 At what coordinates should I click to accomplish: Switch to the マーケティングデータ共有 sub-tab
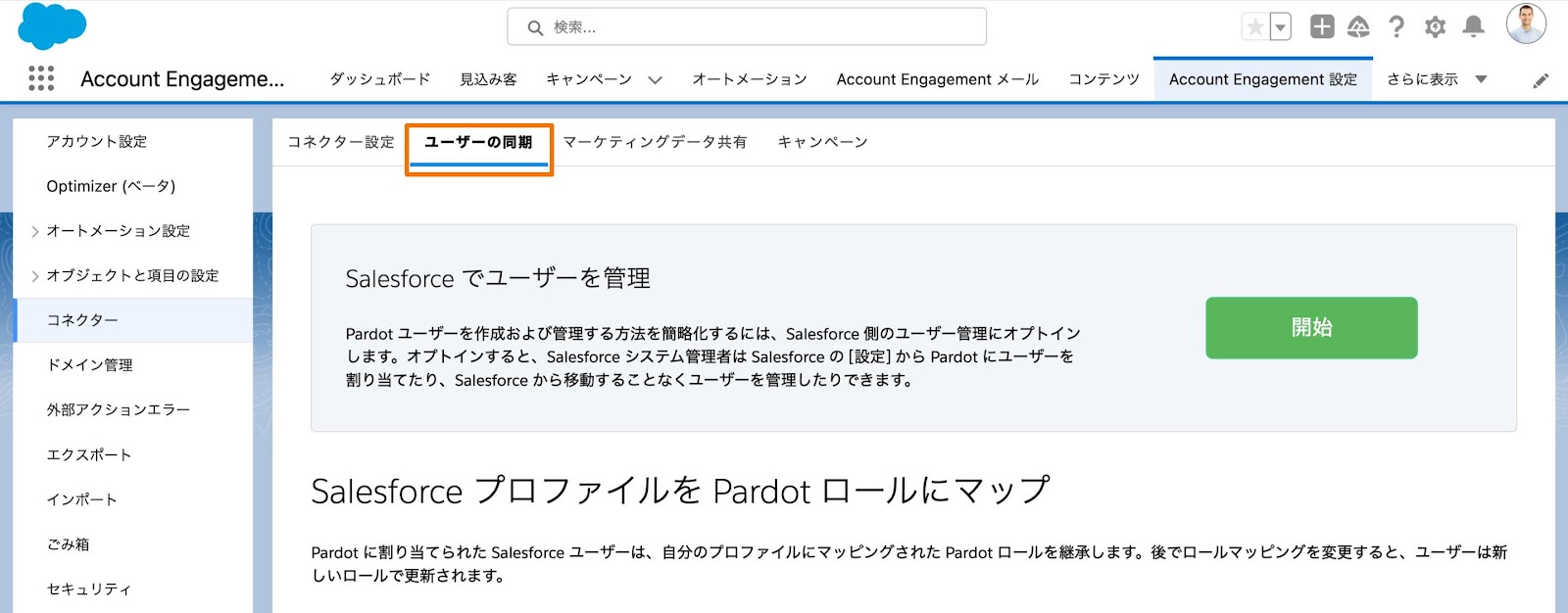655,142
